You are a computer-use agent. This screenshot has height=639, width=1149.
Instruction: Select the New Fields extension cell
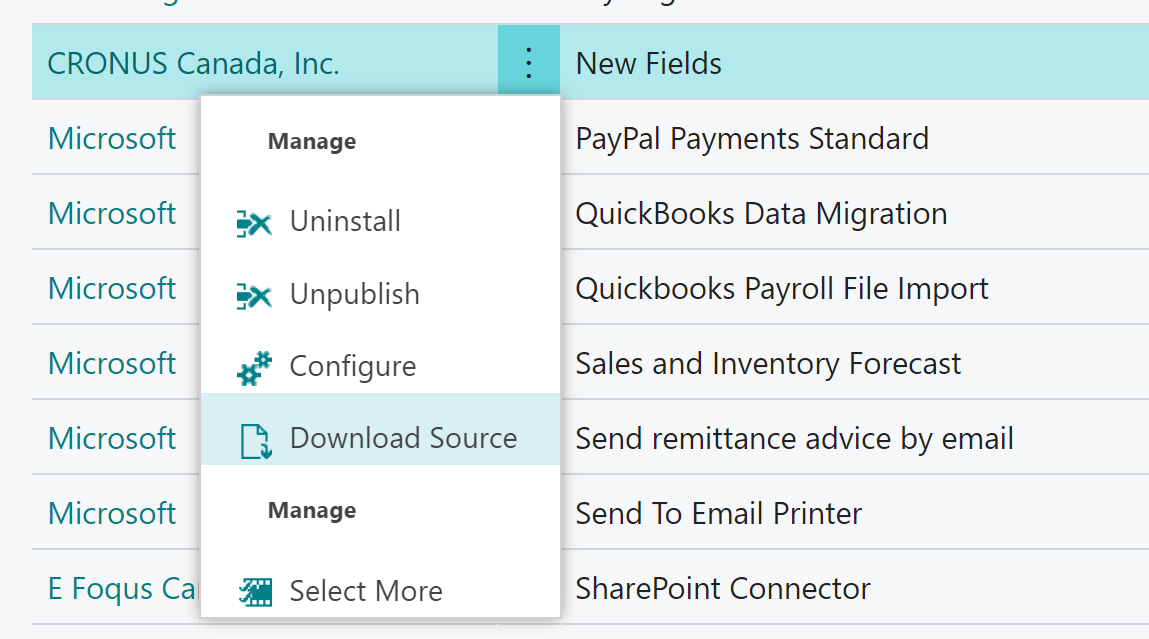(x=854, y=63)
